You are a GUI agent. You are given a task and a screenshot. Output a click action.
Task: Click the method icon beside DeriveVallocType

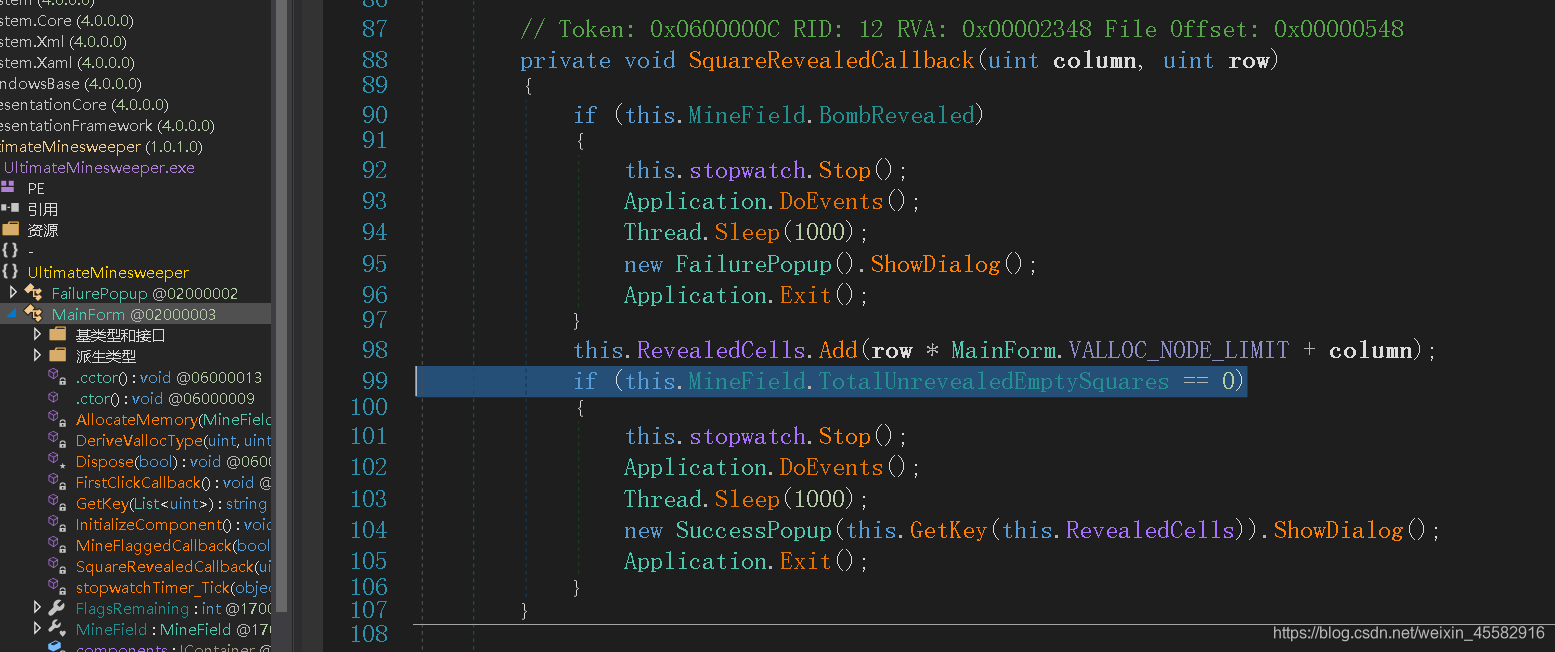pos(58,440)
